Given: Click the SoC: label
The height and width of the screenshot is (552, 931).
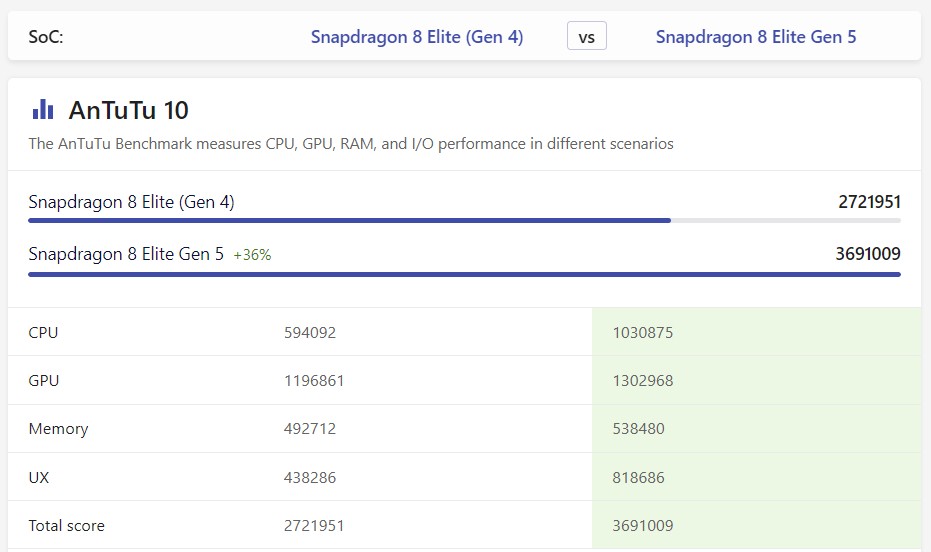Looking at the screenshot, I should (x=46, y=37).
